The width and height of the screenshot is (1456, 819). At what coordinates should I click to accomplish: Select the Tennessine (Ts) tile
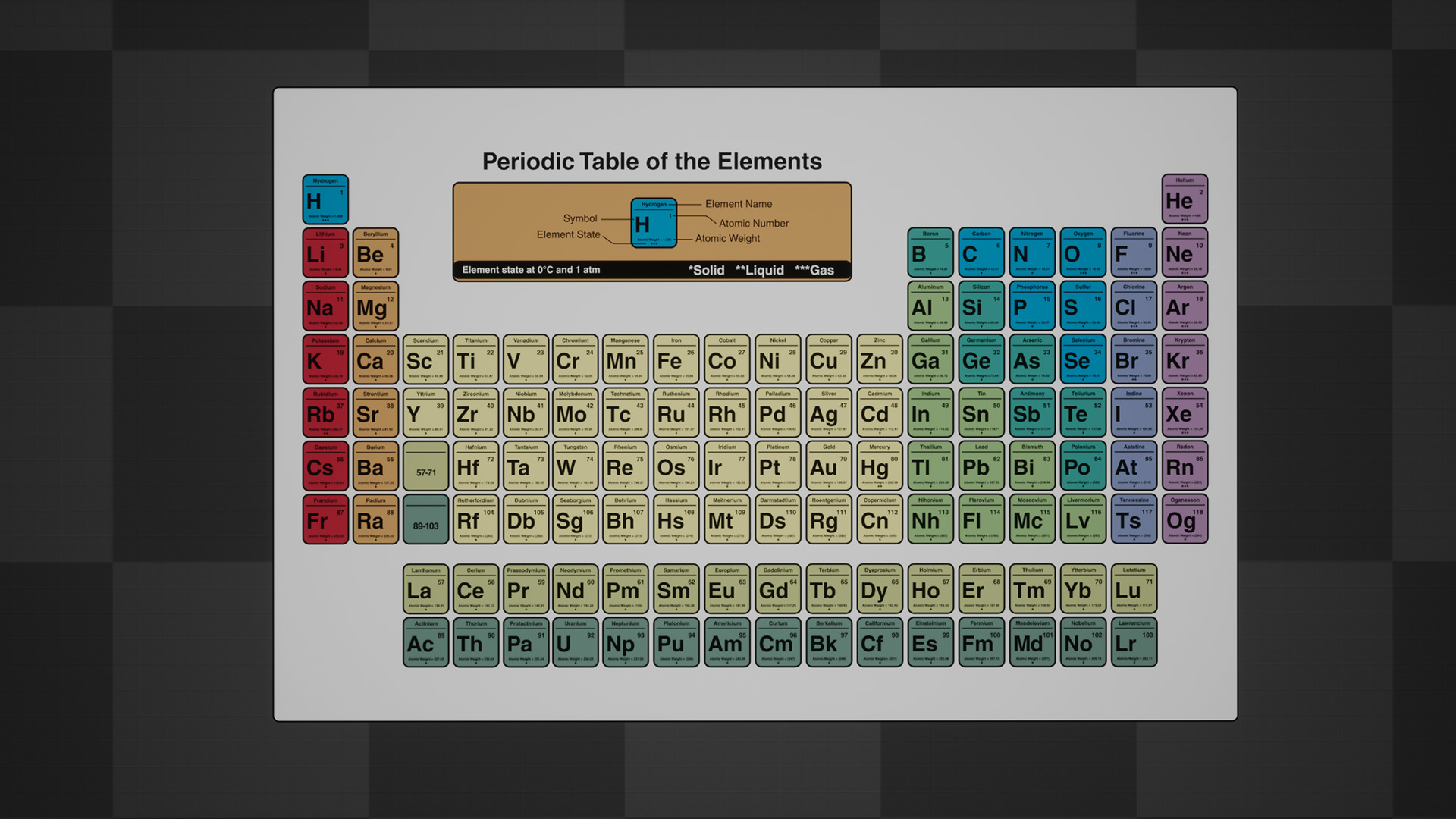[x=1134, y=519]
